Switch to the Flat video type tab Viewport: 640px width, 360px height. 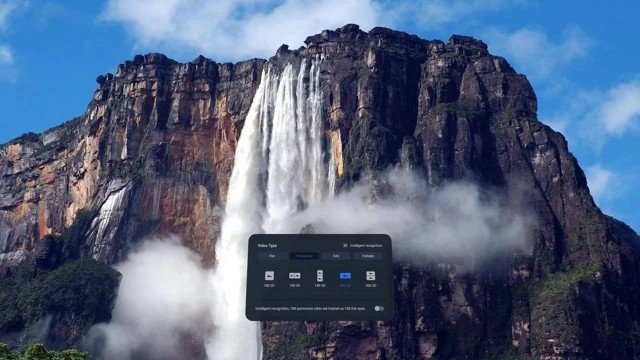coord(272,256)
